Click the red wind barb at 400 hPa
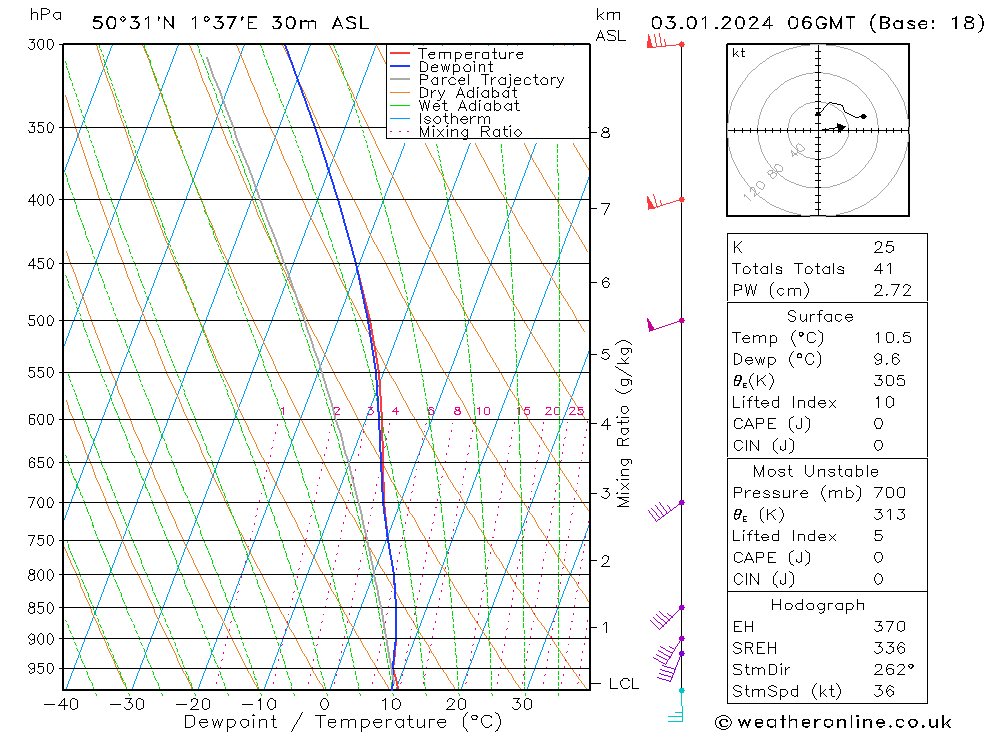 [665, 203]
